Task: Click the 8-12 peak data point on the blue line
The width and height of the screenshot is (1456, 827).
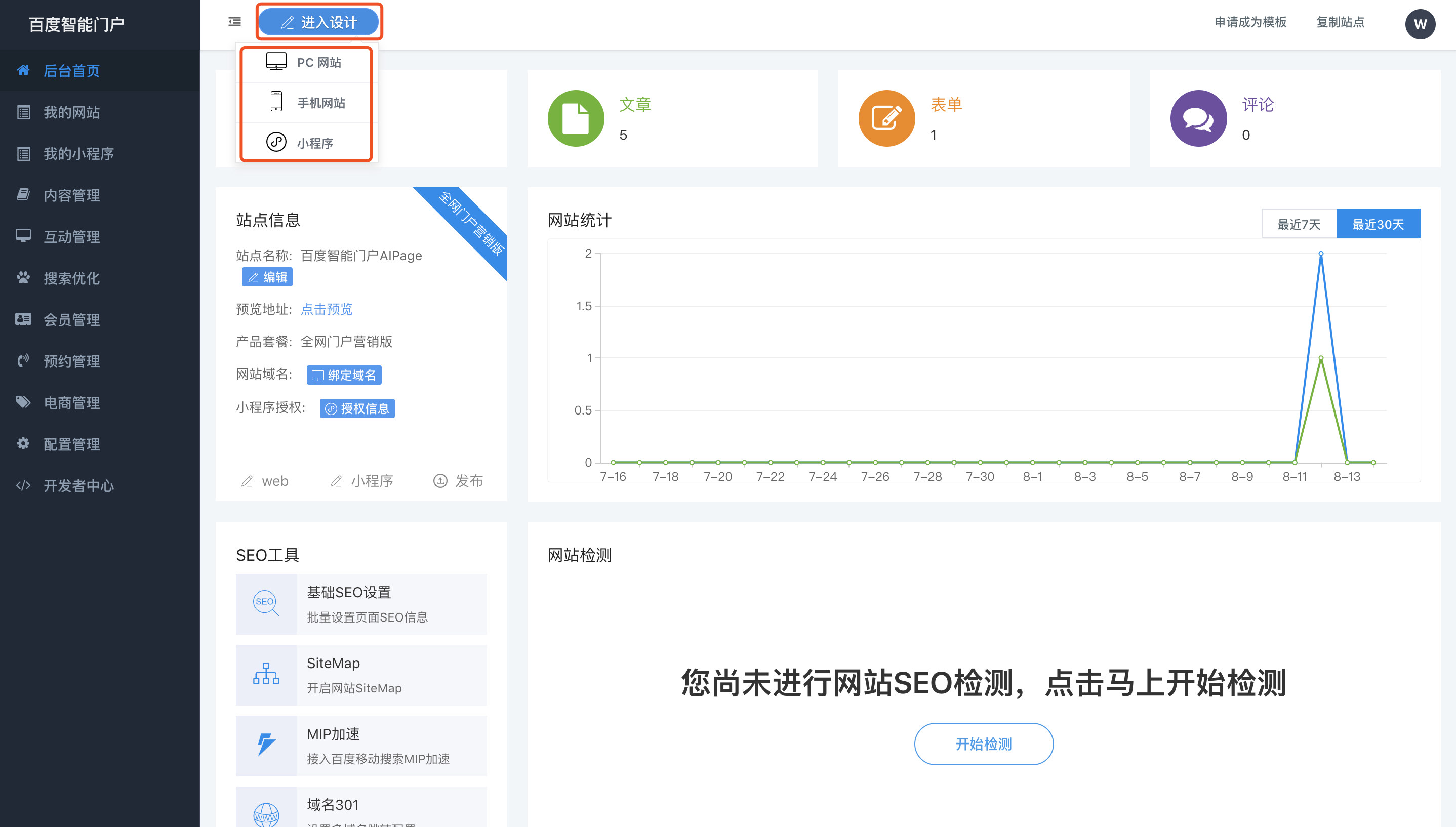Action: 1321,254
